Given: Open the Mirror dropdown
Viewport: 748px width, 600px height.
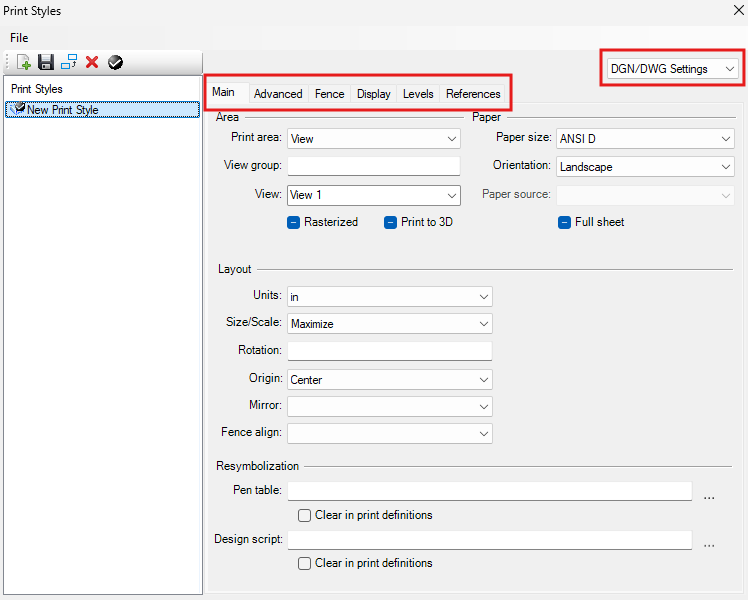Looking at the screenshot, I should [390, 406].
